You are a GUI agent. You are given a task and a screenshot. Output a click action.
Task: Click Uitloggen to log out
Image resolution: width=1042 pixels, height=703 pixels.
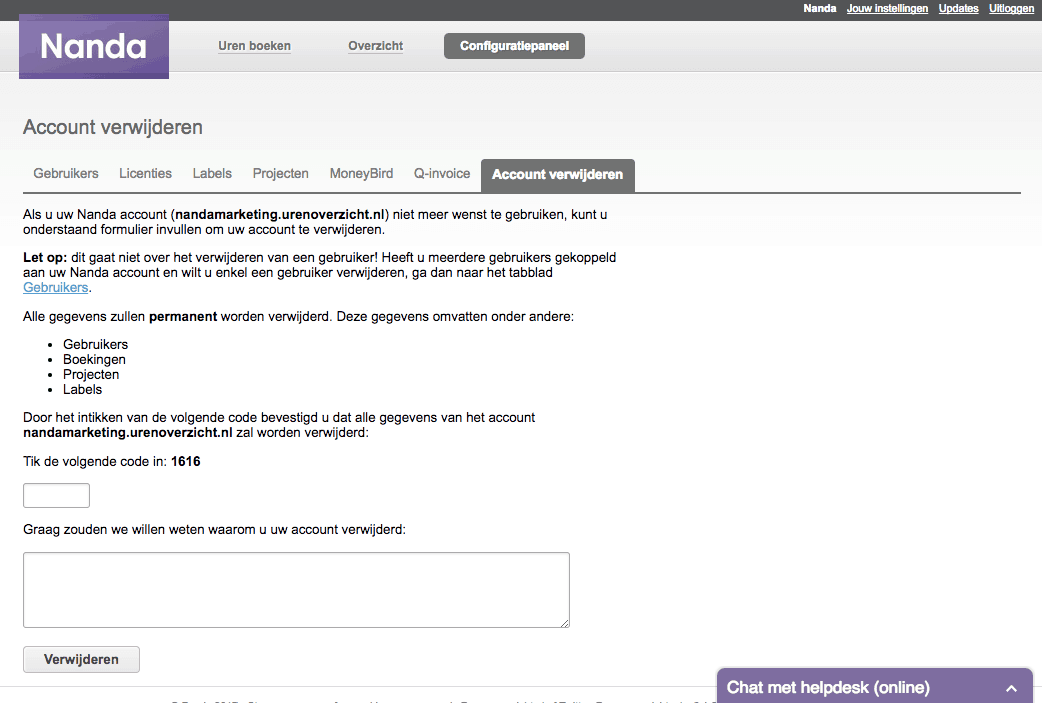pos(1011,9)
